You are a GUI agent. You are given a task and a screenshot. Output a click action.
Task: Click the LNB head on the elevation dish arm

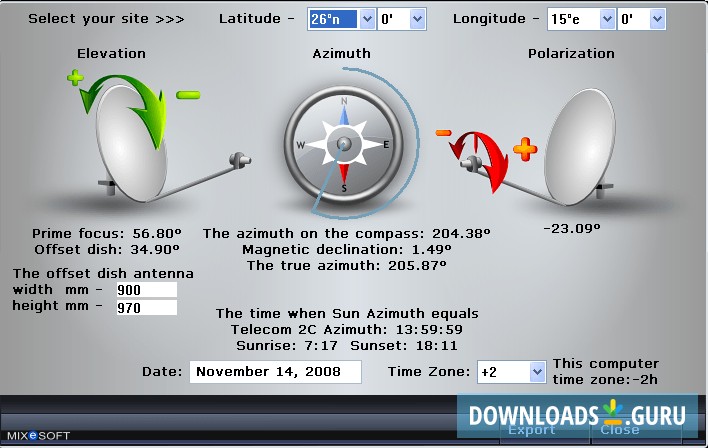pos(239,160)
